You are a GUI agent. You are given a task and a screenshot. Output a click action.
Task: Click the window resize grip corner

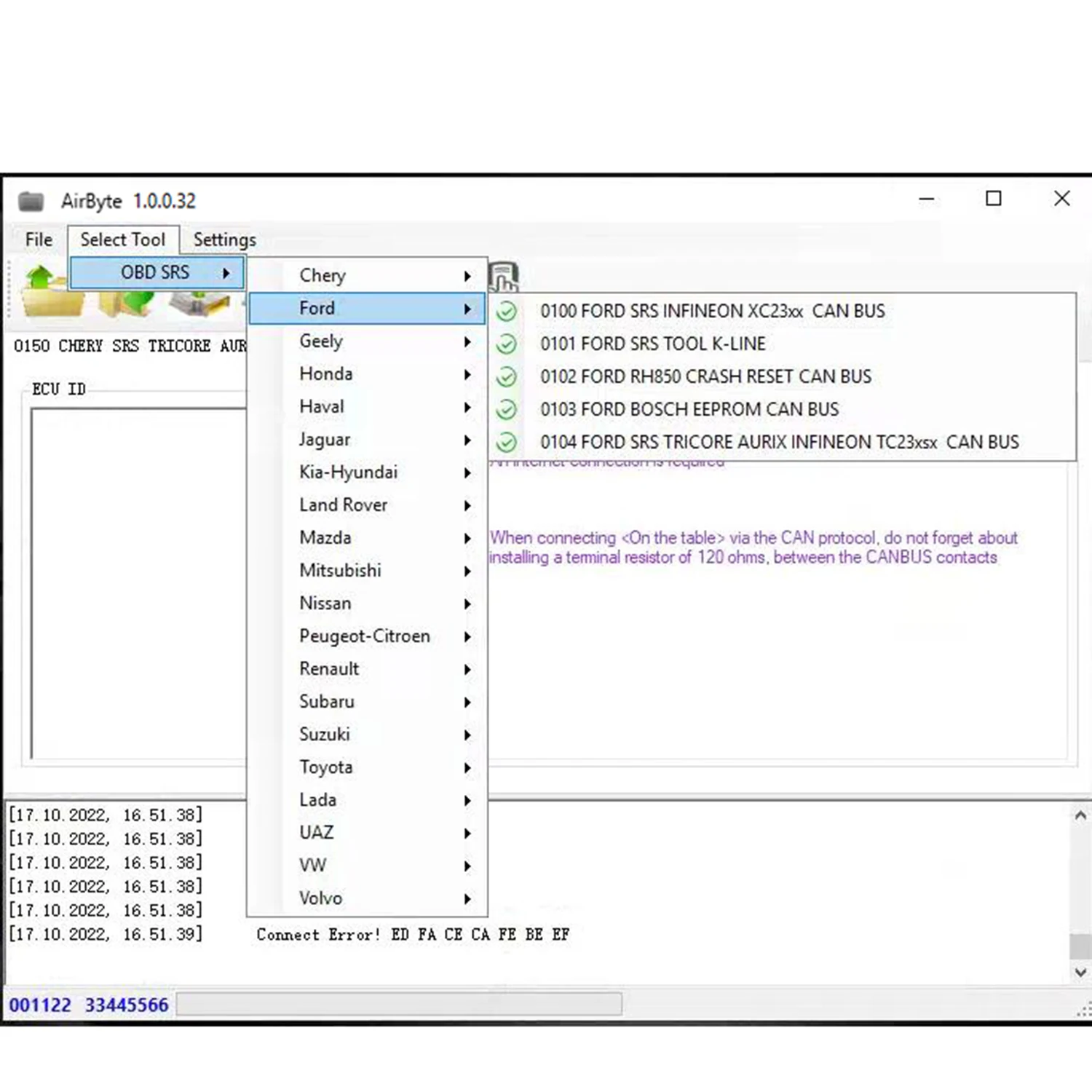(1084, 1008)
